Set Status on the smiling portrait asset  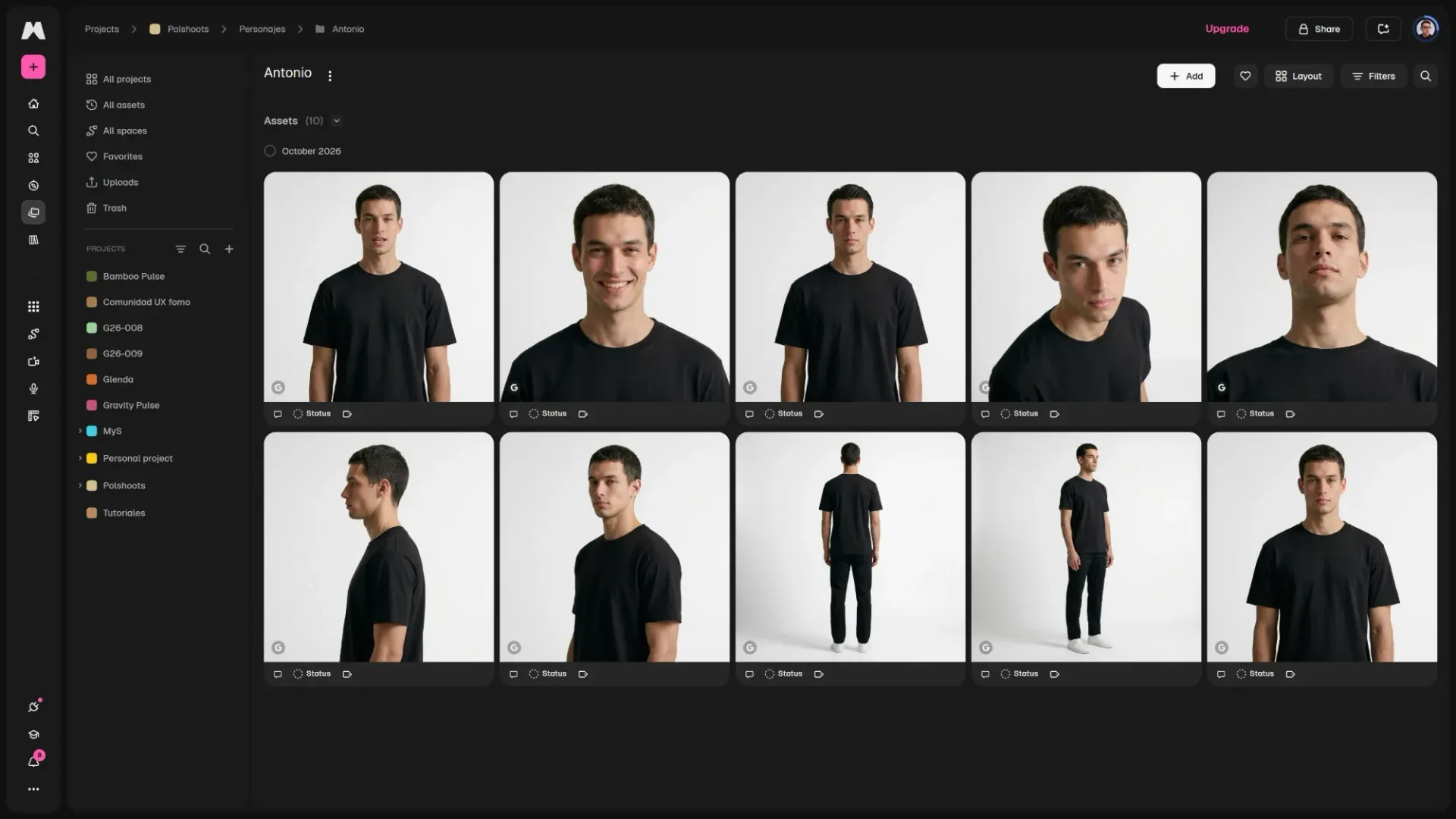pos(548,414)
